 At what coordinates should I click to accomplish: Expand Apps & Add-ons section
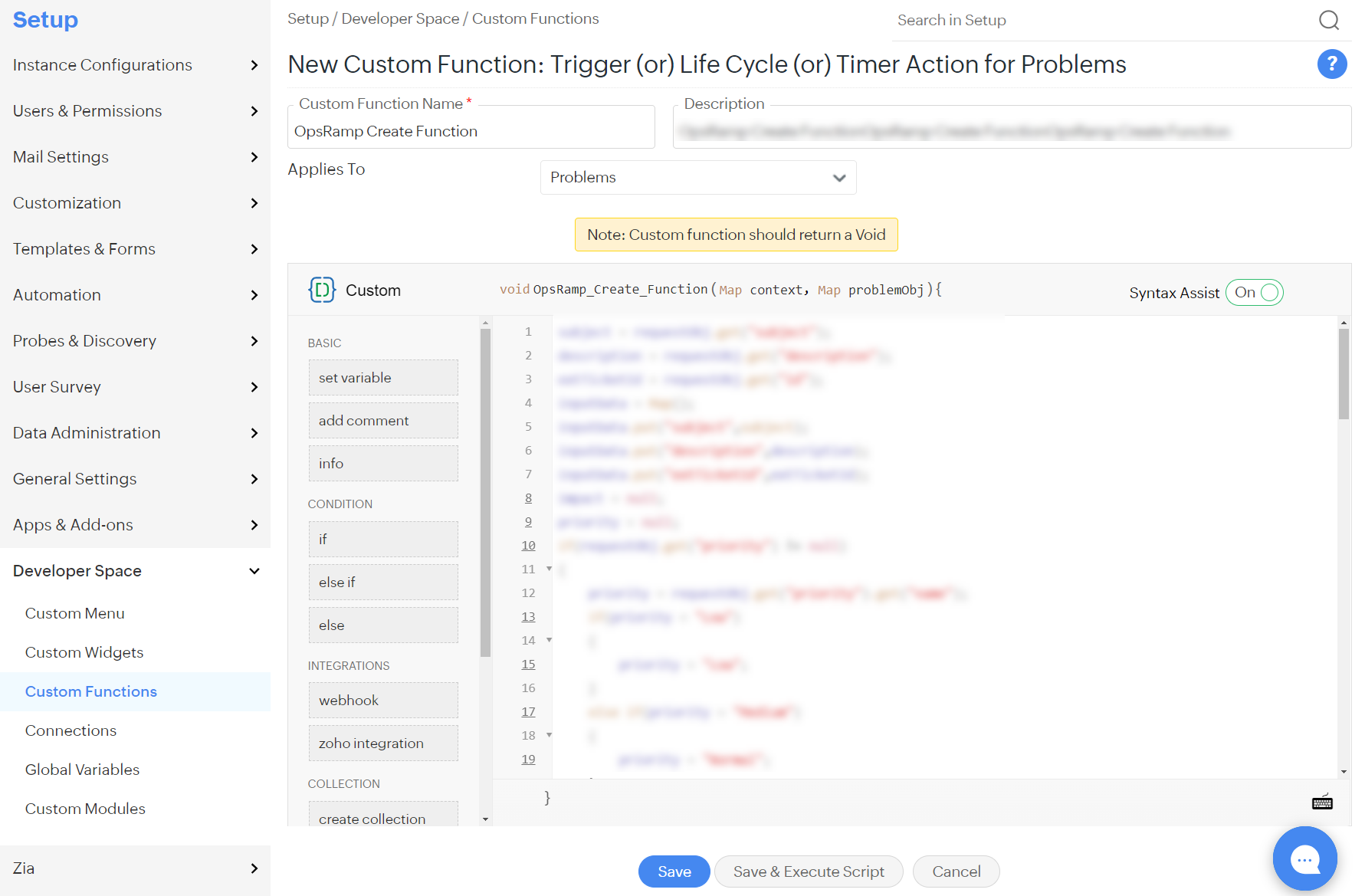coord(135,525)
